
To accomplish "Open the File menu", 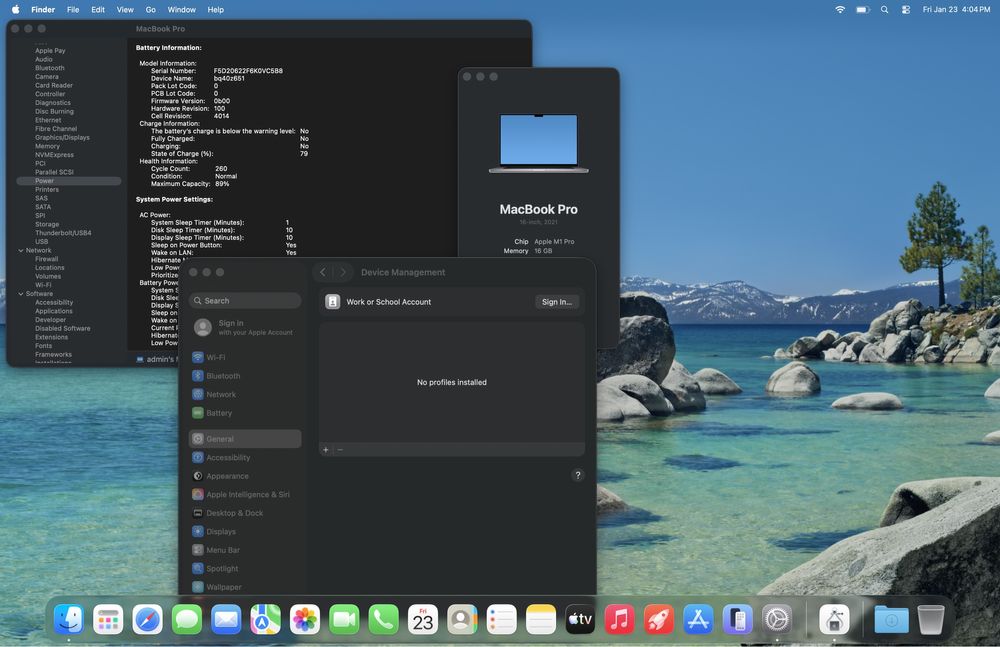I will [x=73, y=10].
